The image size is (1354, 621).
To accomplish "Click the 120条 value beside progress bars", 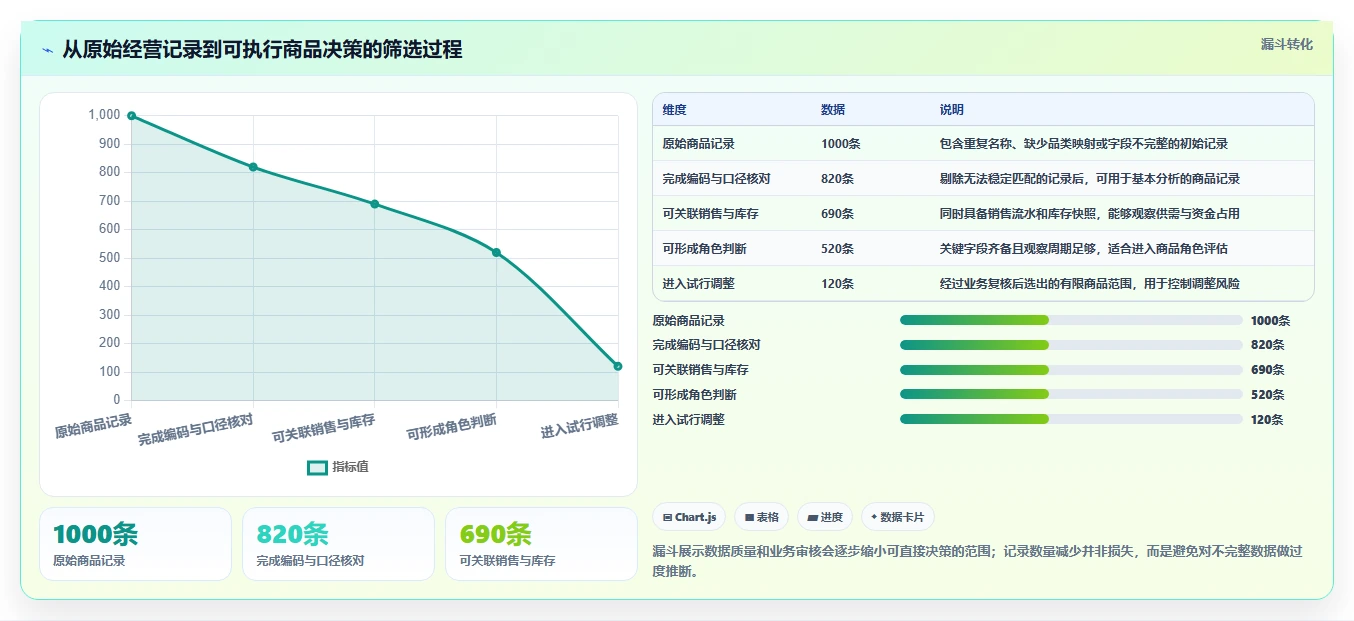I will point(1267,420).
